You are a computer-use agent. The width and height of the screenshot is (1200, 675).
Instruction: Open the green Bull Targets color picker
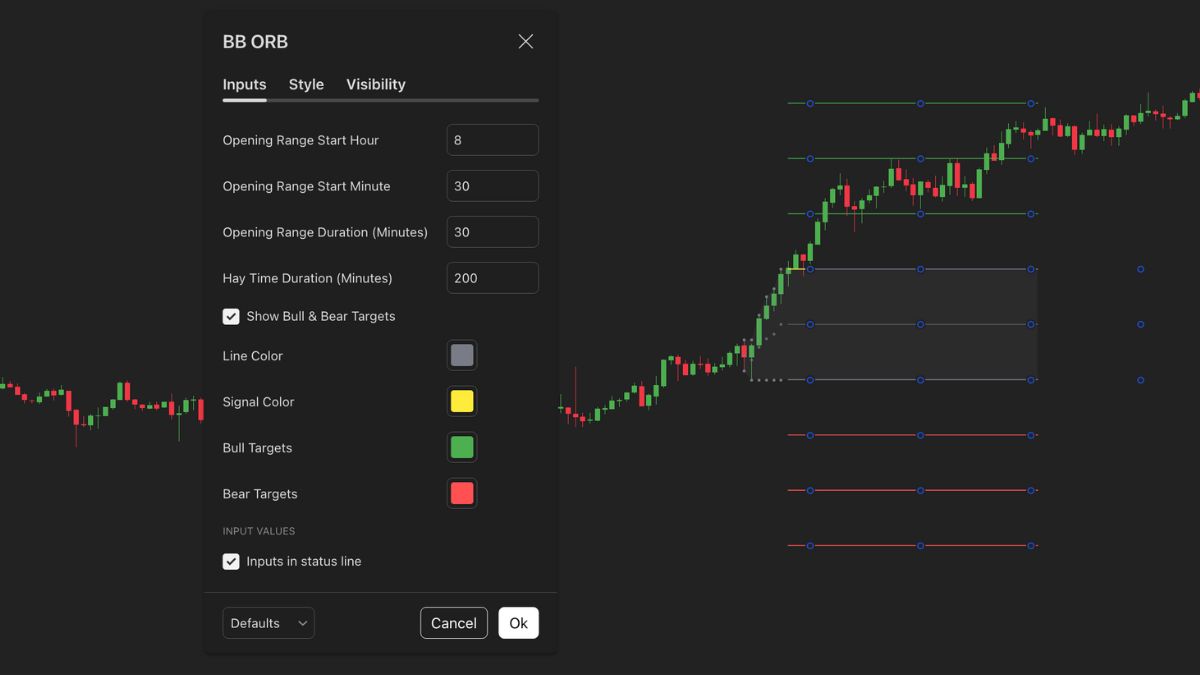point(462,447)
